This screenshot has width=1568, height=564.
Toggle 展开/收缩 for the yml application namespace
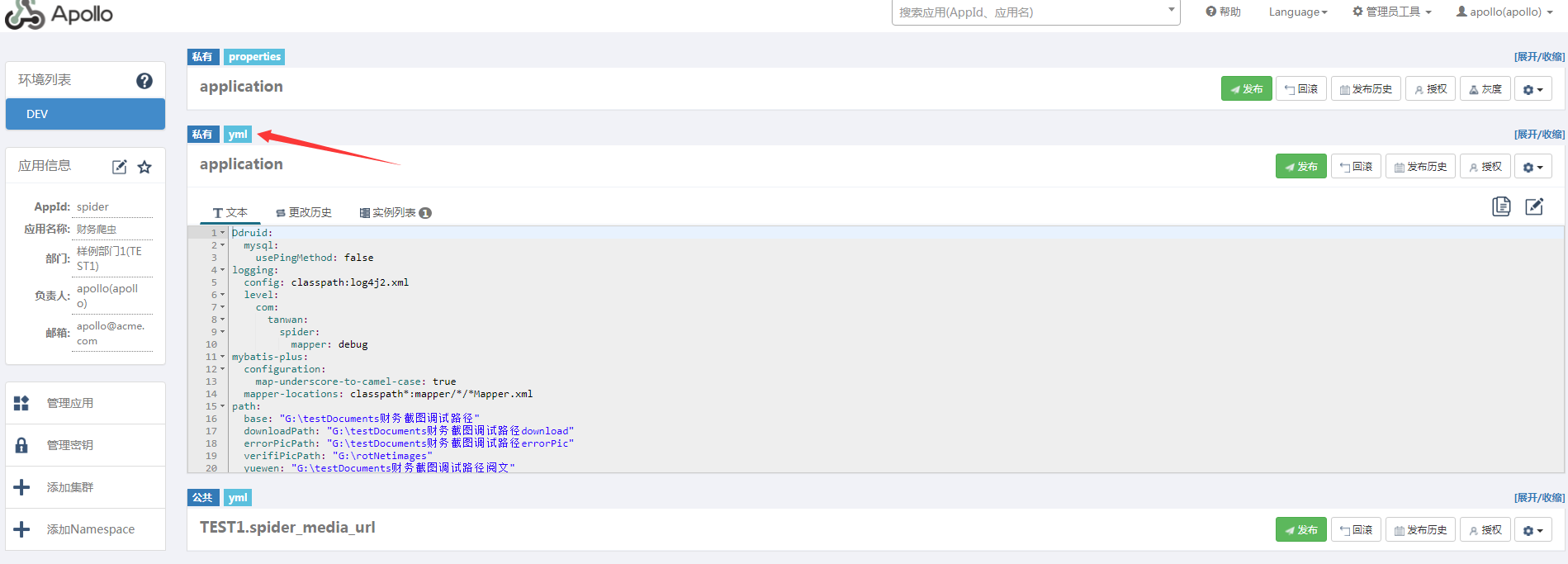coord(1539,134)
